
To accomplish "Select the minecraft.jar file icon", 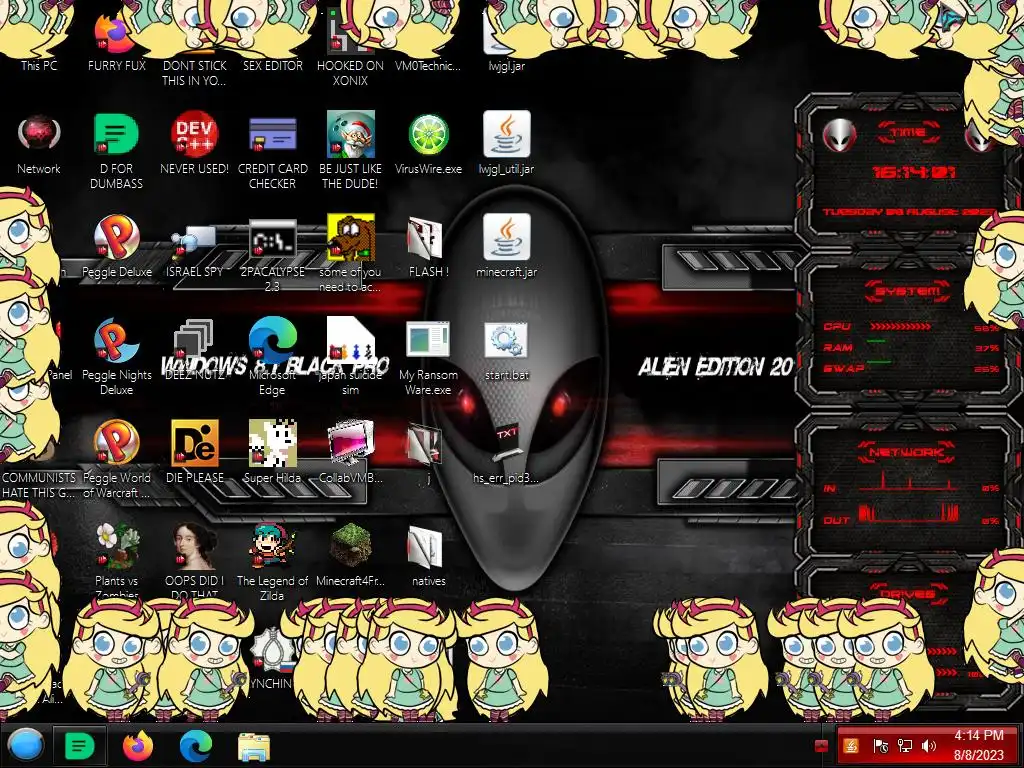I will [506, 246].
